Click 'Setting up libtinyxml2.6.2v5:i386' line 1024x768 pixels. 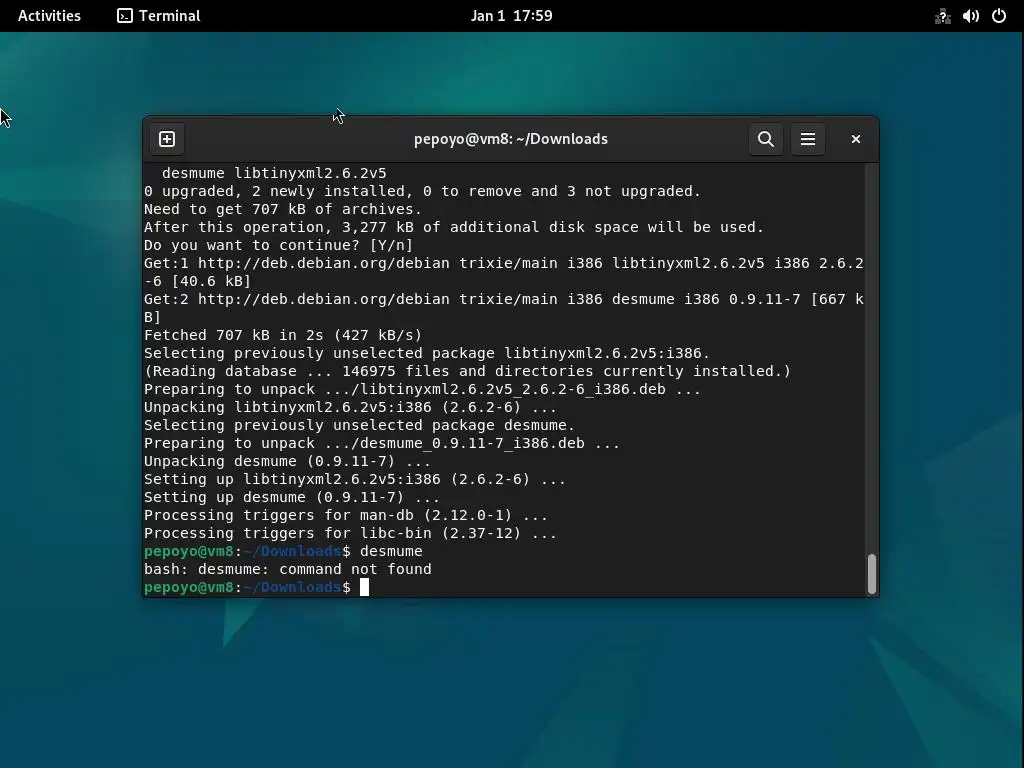point(355,479)
